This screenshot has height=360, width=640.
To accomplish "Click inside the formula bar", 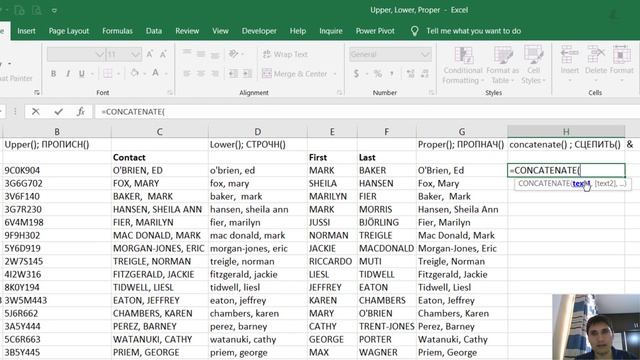I will 367,111.
